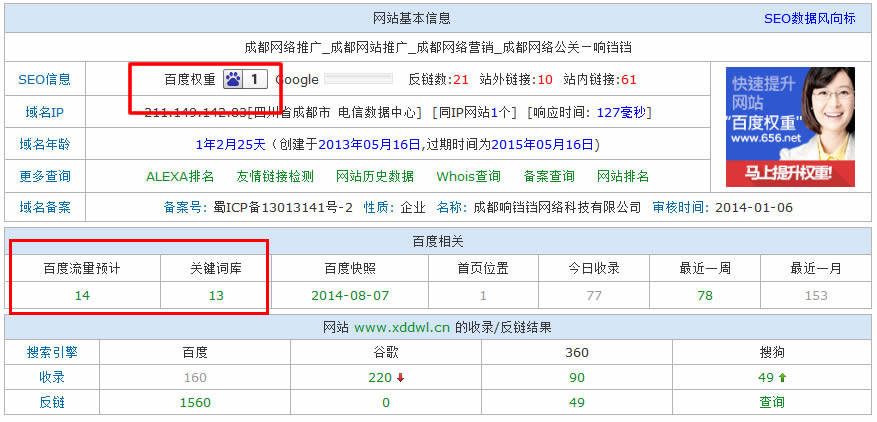This screenshot has width=877, height=422.
Task: Click Google indexed count 220
Action: (380, 378)
